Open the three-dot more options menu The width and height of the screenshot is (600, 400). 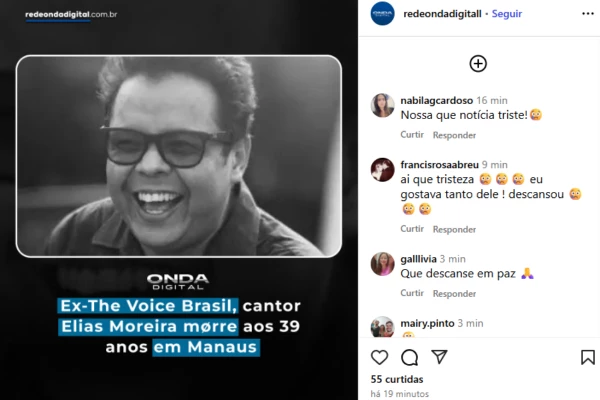[588, 14]
